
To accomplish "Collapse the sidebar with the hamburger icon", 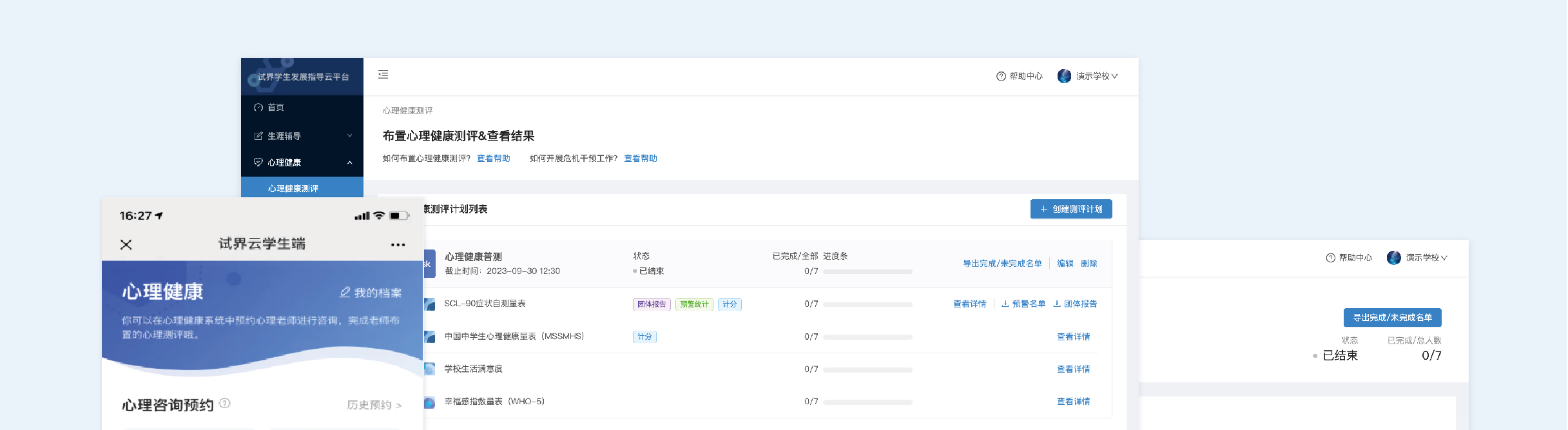I will click(383, 75).
